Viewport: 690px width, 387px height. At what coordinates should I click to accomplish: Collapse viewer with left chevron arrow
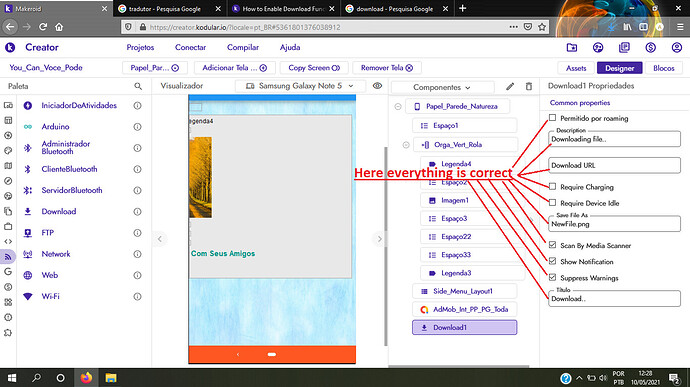tap(160, 239)
